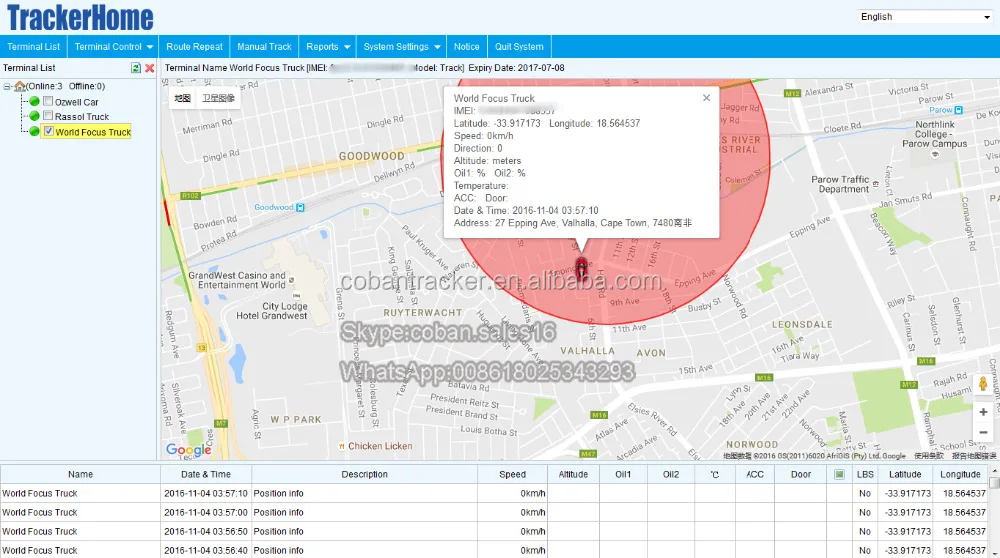Zoom out with the map minus button
This screenshot has height=558, width=1000.
tap(983, 432)
